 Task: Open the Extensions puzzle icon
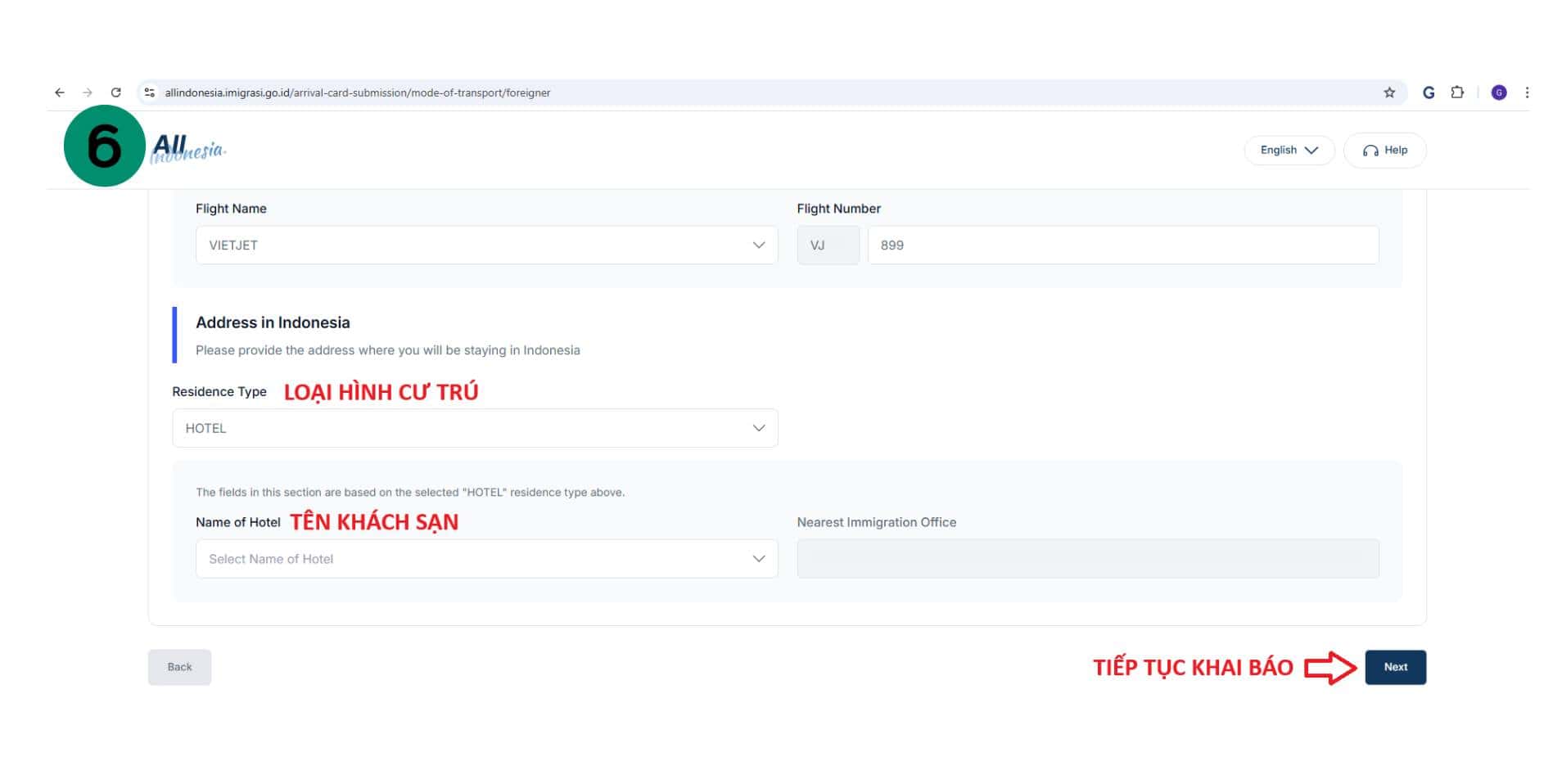pyautogui.click(x=1457, y=92)
